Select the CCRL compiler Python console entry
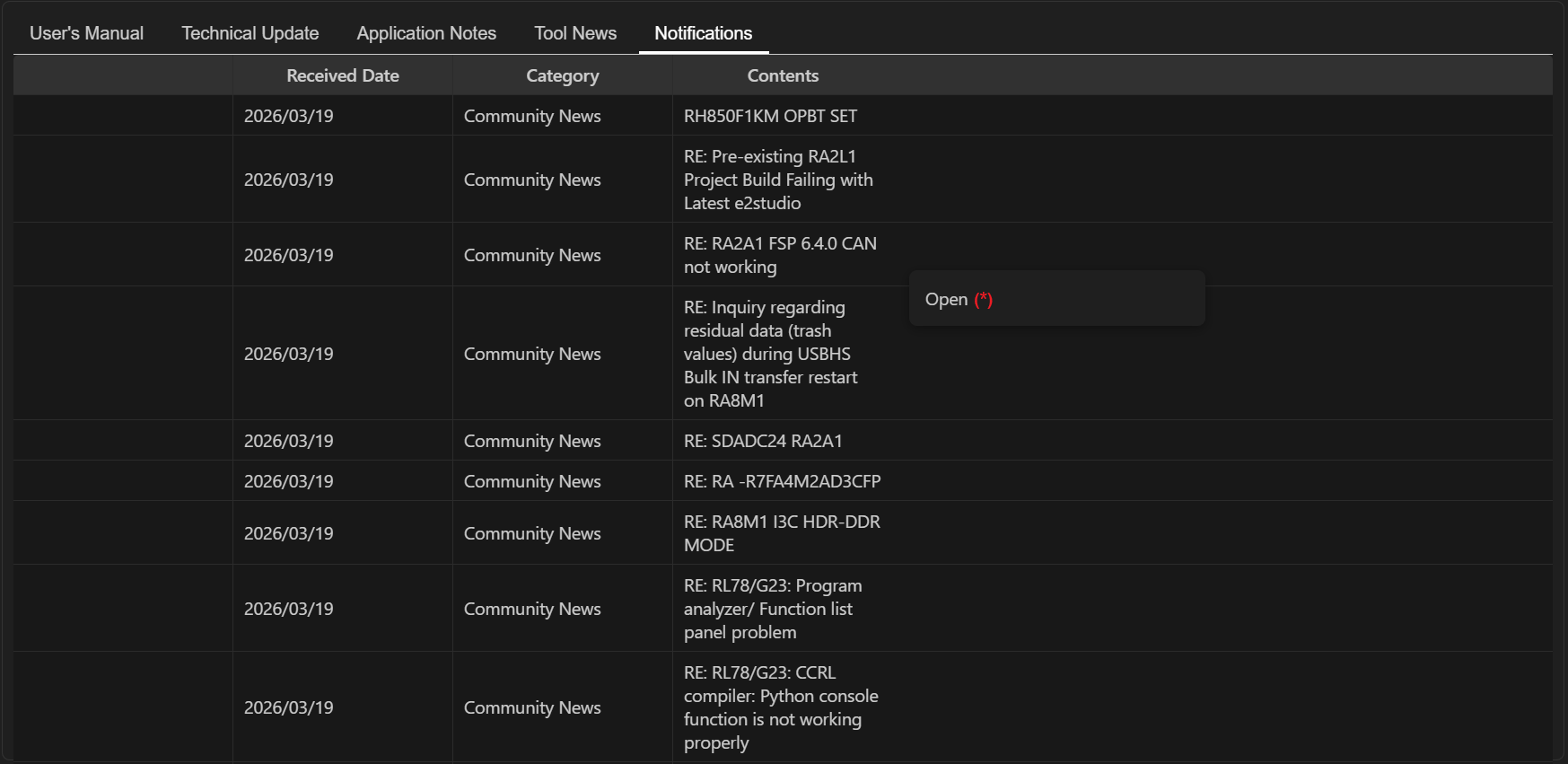The image size is (1568, 764). click(781, 707)
